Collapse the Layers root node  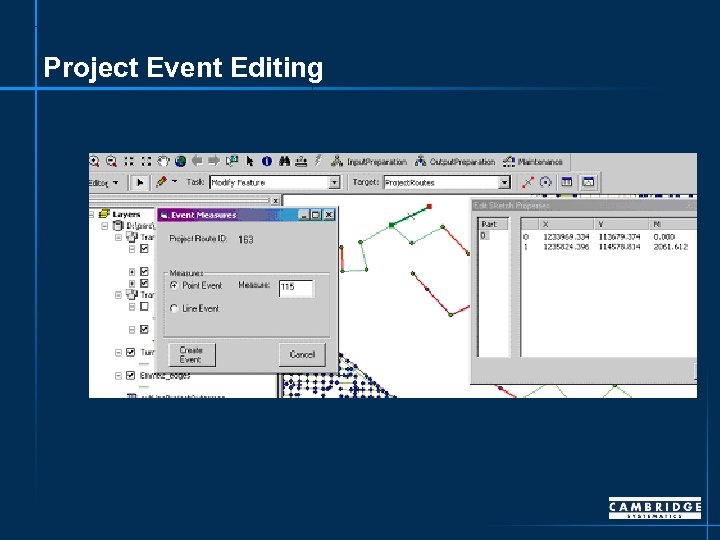(x=91, y=214)
